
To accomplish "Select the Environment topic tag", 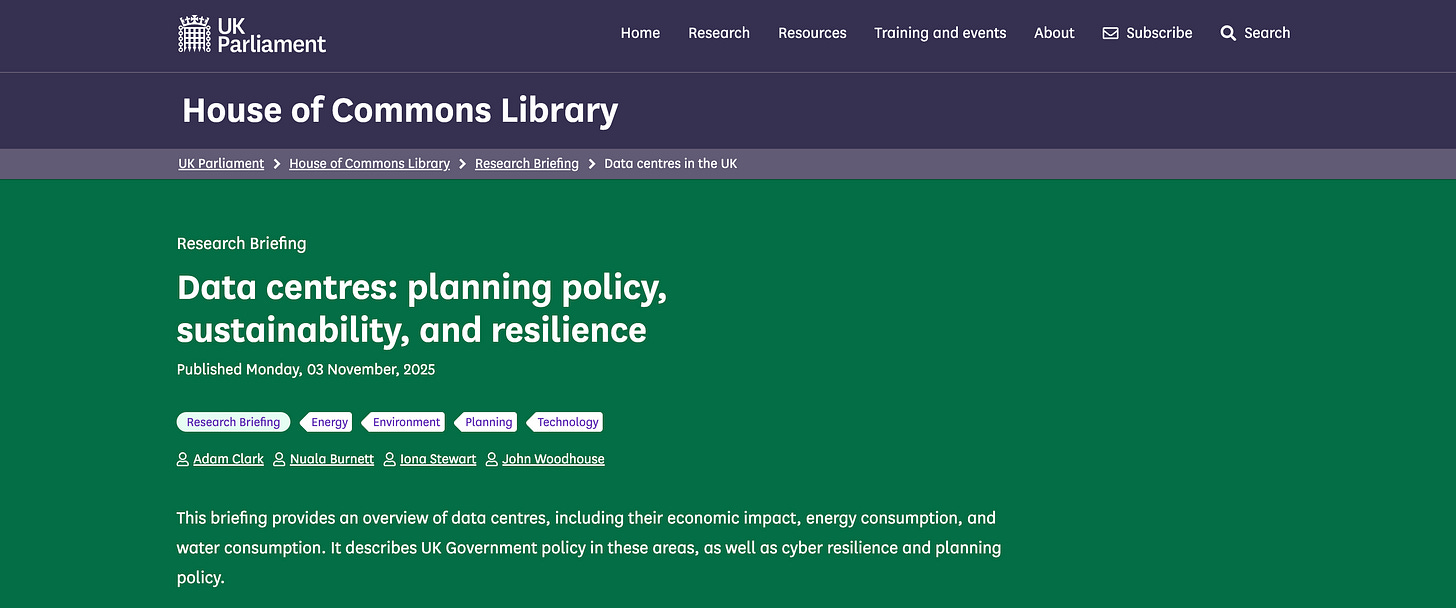I will click(x=404, y=422).
